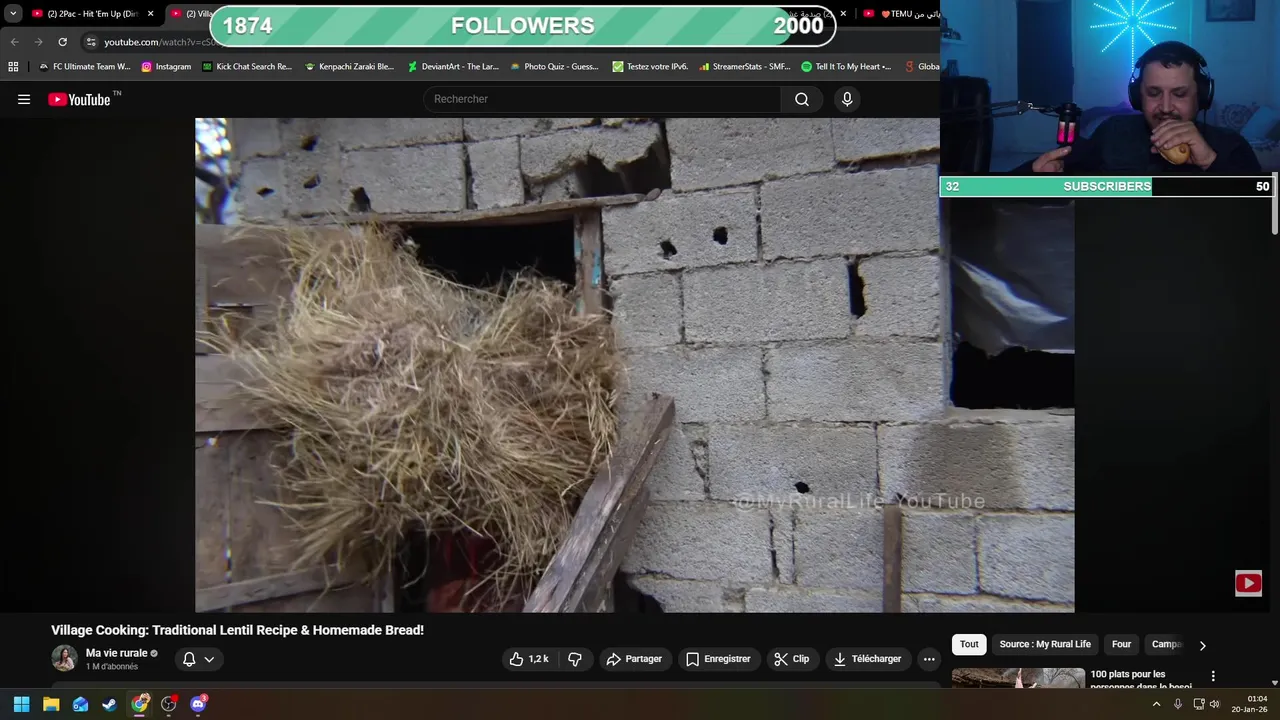Click inside the Rechercher search field
The width and height of the screenshot is (1280, 720).
[x=603, y=99]
